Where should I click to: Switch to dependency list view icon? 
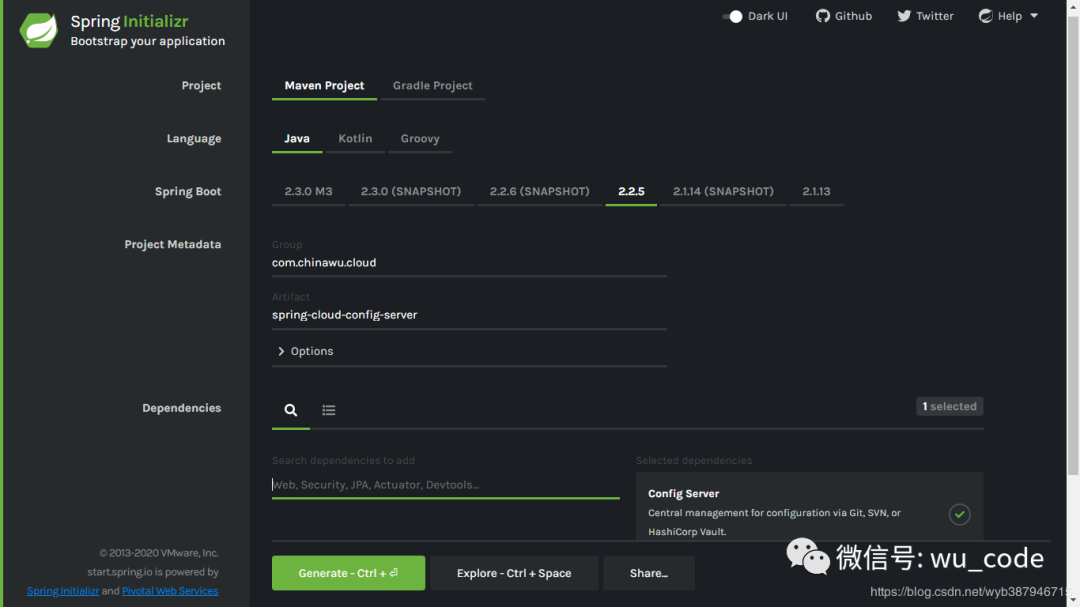tap(329, 410)
